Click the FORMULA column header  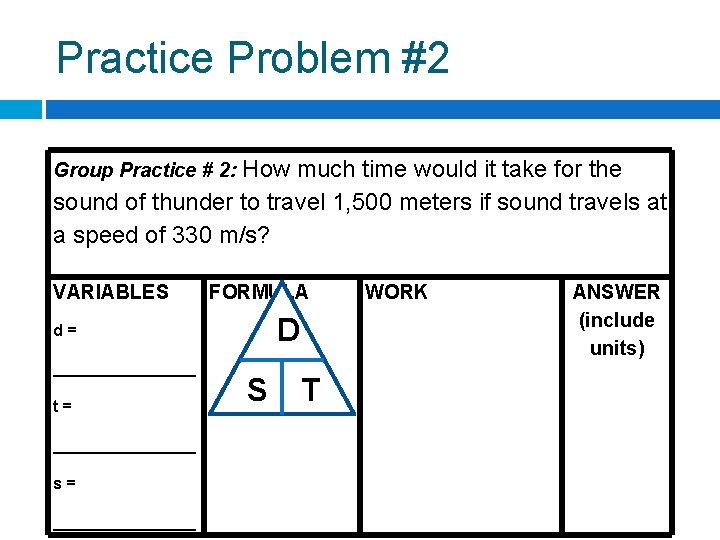[257, 292]
